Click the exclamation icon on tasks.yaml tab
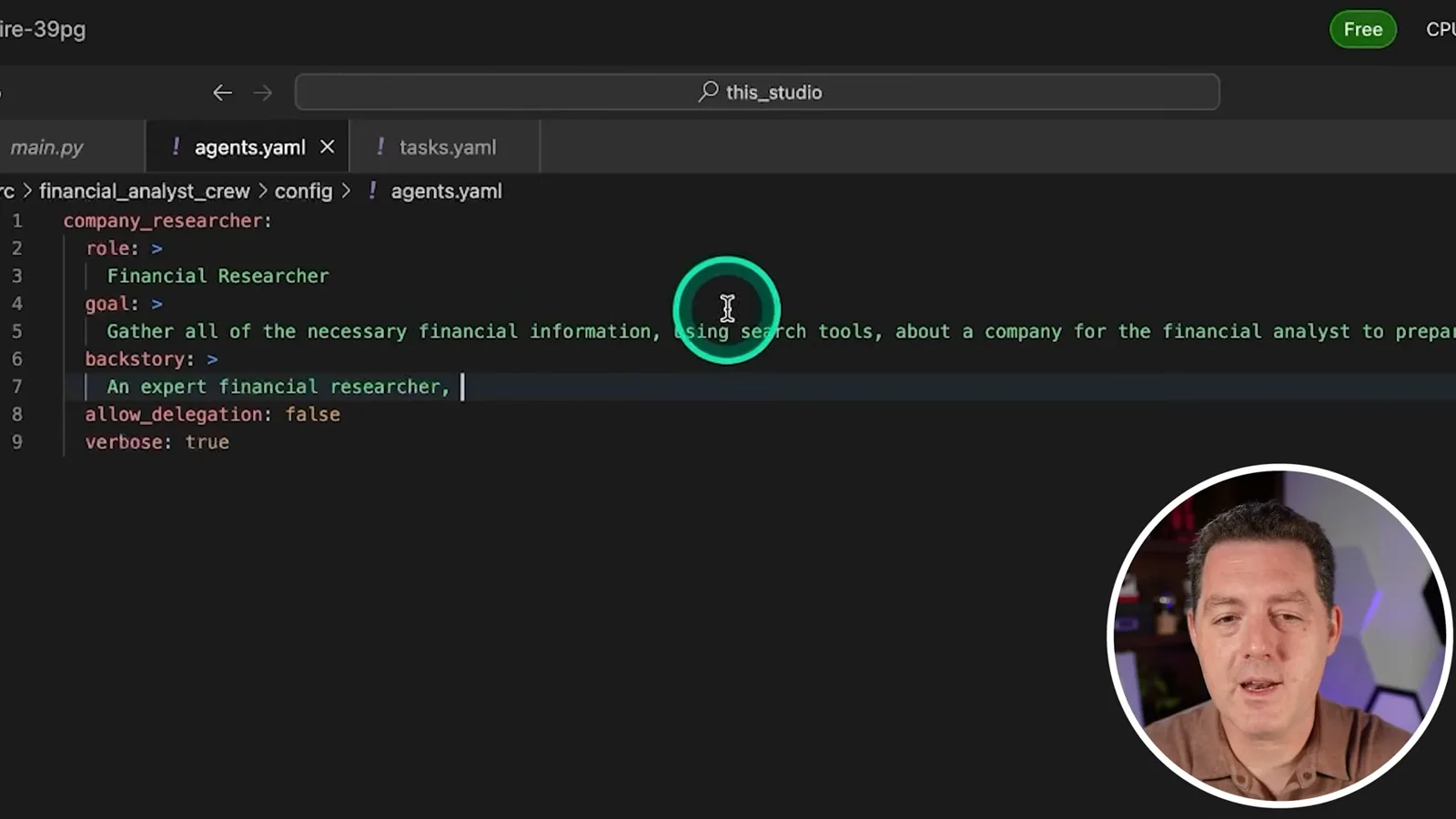Image resolution: width=1456 pixels, height=819 pixels. (380, 147)
